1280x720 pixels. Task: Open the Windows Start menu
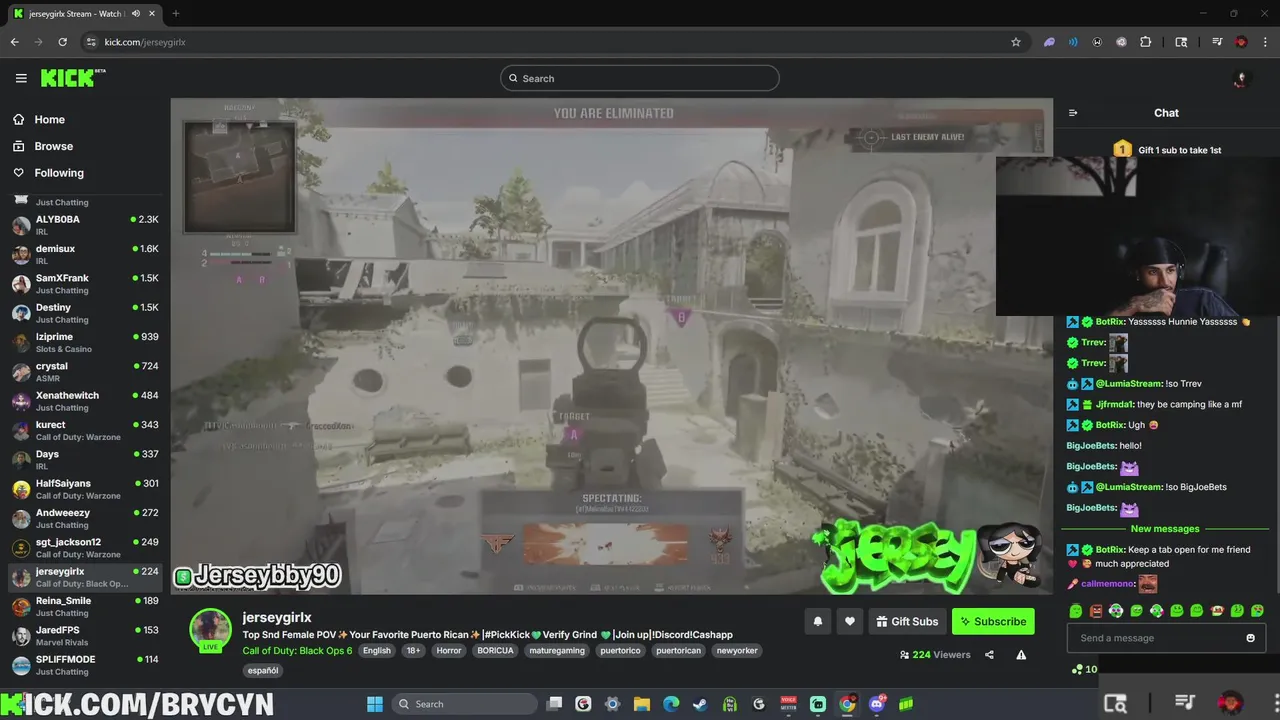pyautogui.click(x=374, y=704)
